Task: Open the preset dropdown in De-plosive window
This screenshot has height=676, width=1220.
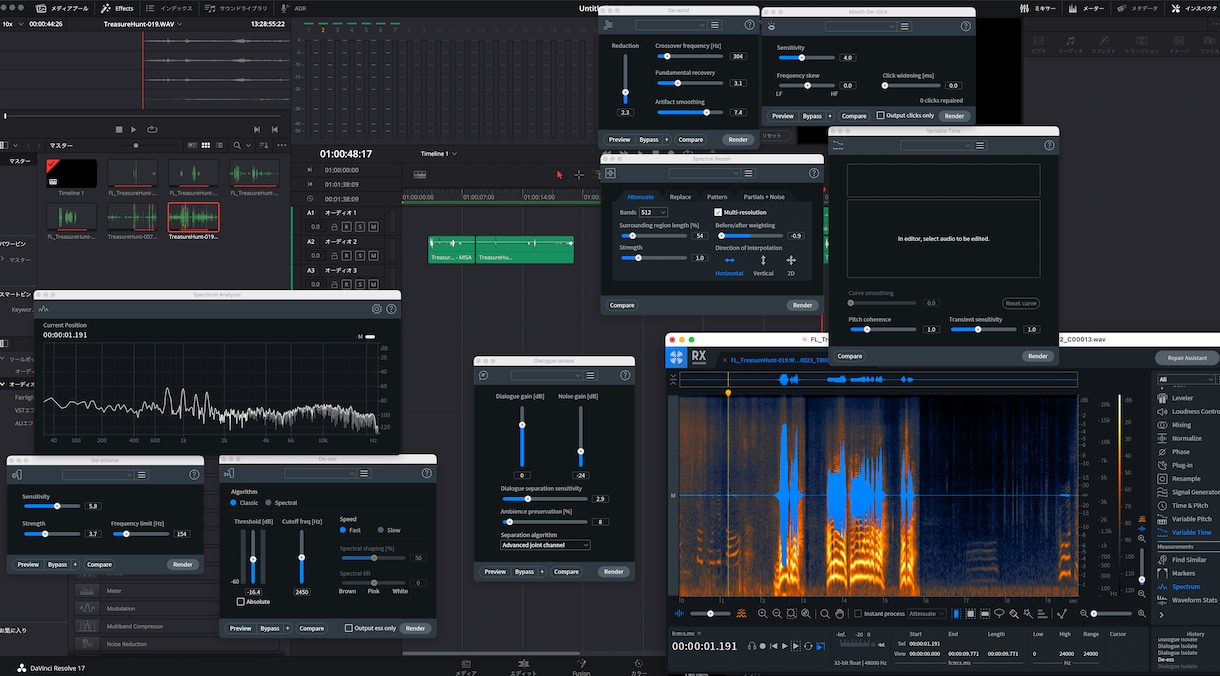Action: pos(97,475)
